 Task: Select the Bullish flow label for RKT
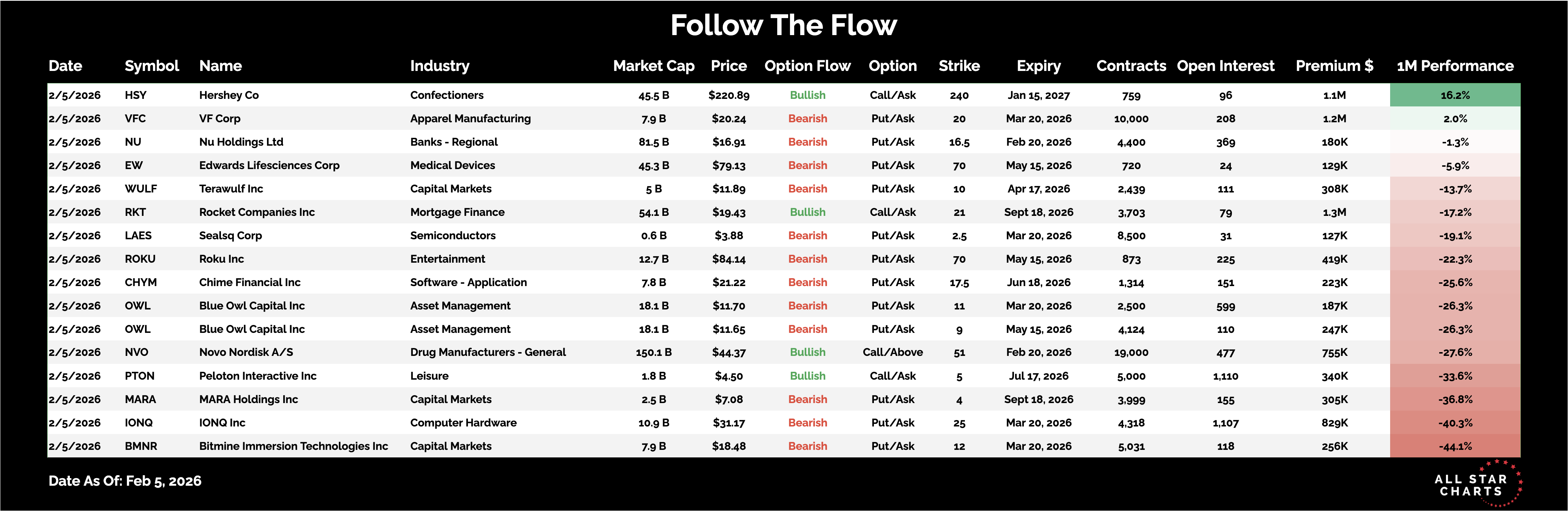807,212
